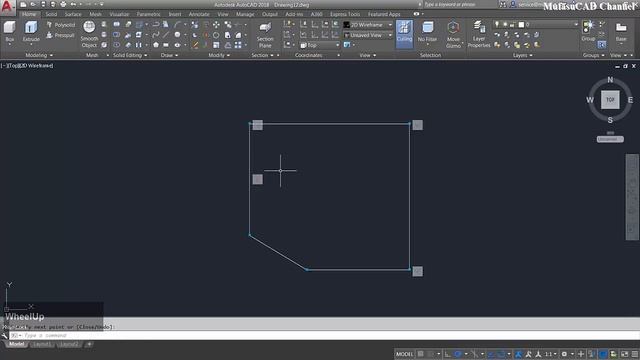Click the MODEL space status button
This screenshot has height=360, width=640.
click(x=404, y=354)
